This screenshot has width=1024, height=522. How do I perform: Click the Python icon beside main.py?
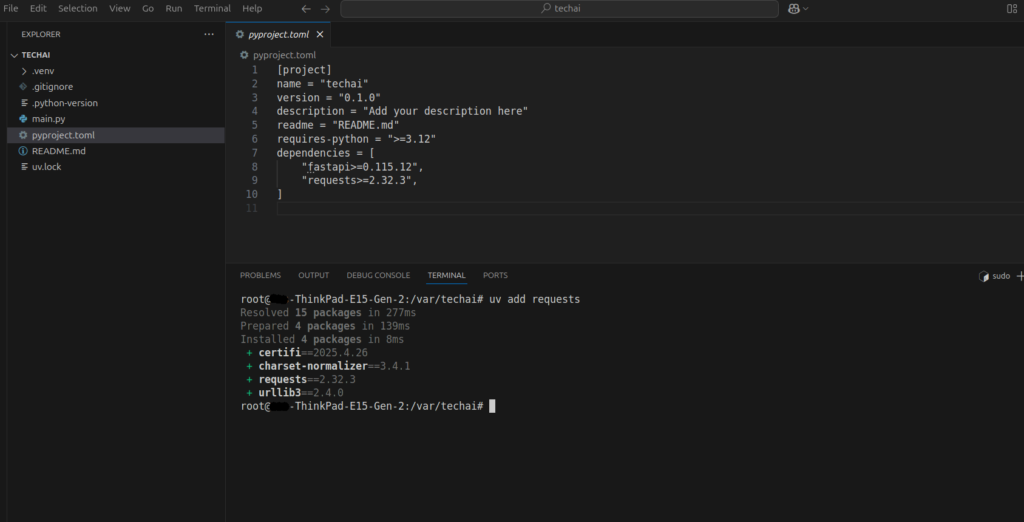coord(24,119)
